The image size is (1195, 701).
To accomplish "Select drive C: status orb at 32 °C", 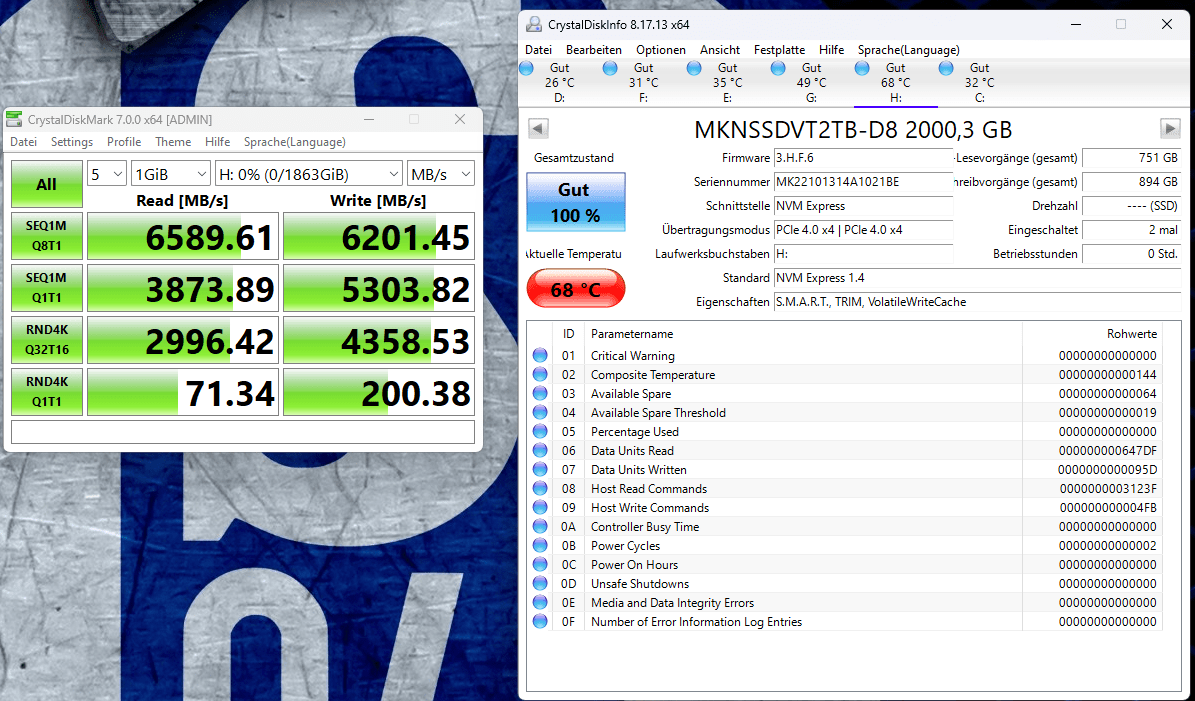I will pyautogui.click(x=946, y=69).
